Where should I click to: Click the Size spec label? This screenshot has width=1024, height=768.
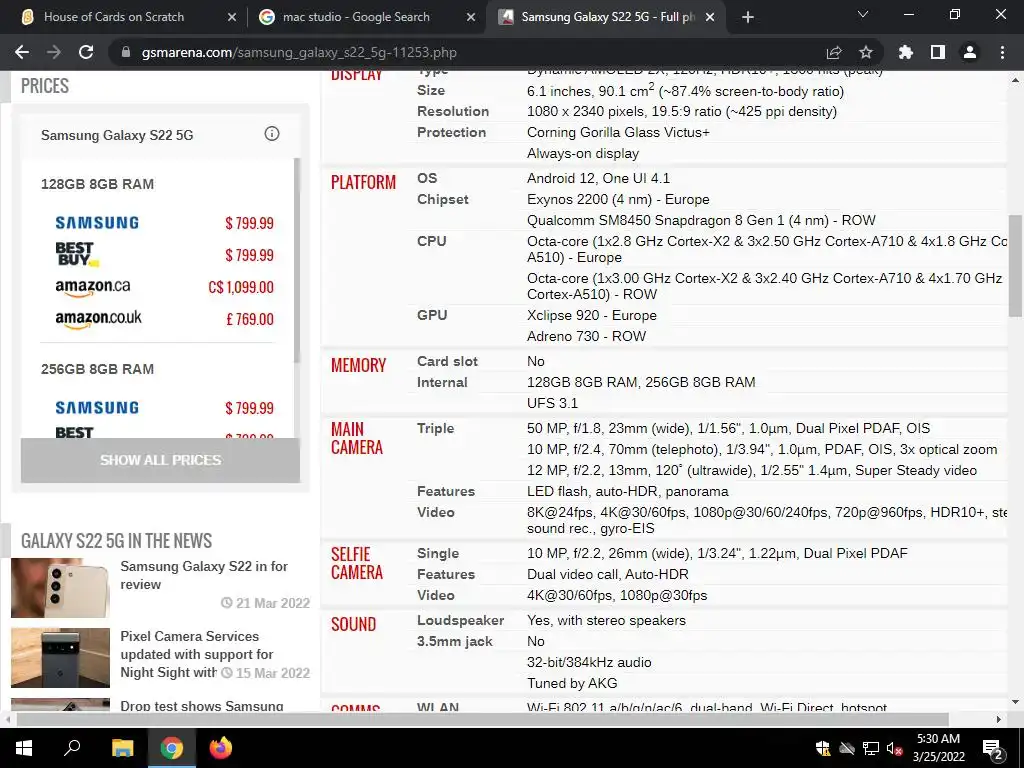[431, 90]
